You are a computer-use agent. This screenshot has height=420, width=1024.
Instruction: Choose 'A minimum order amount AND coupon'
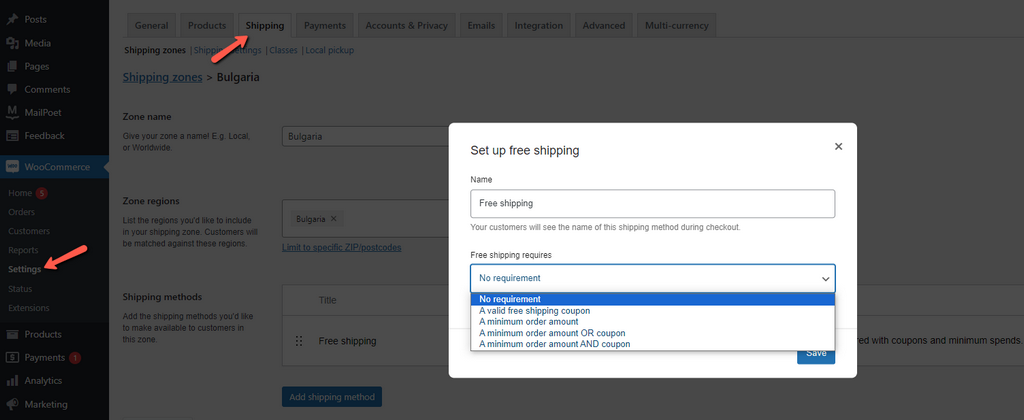pyautogui.click(x=554, y=344)
